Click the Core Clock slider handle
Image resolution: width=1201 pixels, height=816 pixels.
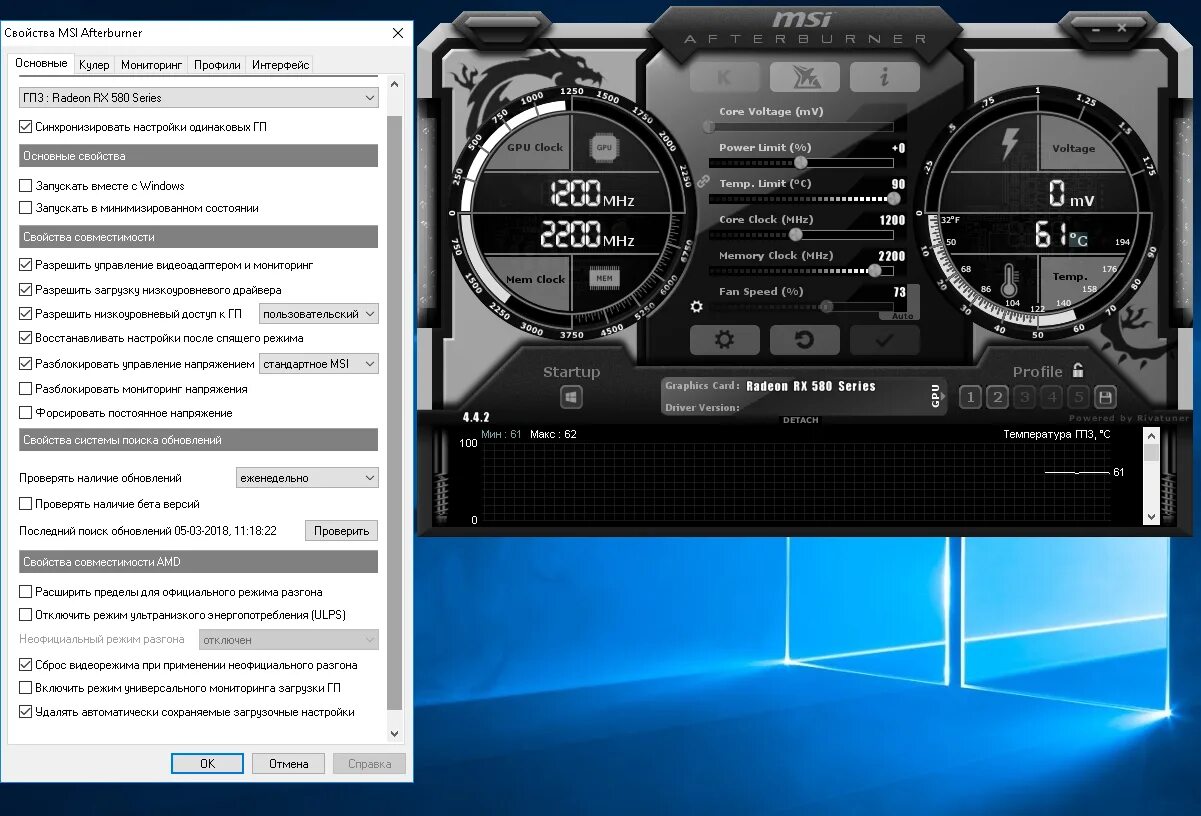tap(796, 235)
